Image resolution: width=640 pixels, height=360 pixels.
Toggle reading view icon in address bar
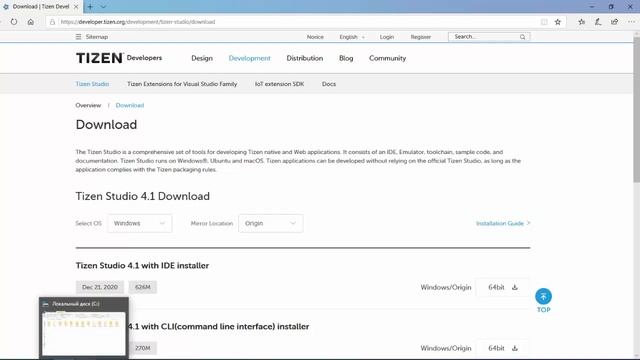click(544, 22)
